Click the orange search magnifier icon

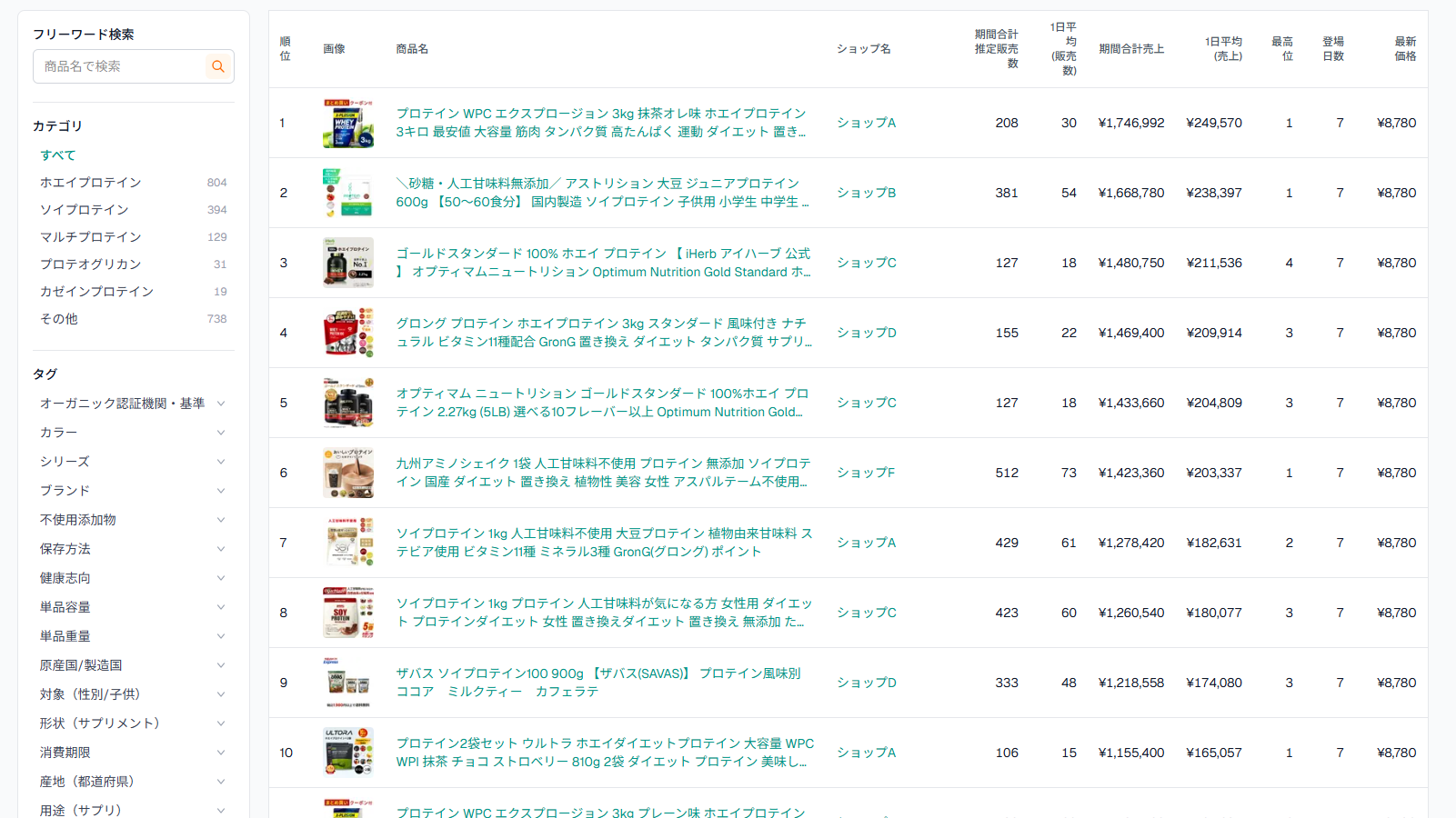pyautogui.click(x=217, y=65)
